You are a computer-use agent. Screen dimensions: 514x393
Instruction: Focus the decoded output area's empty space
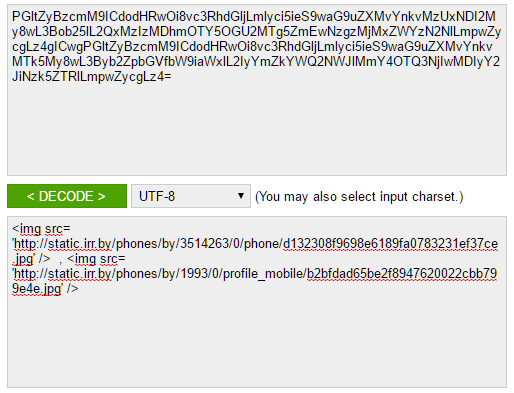click(257, 340)
